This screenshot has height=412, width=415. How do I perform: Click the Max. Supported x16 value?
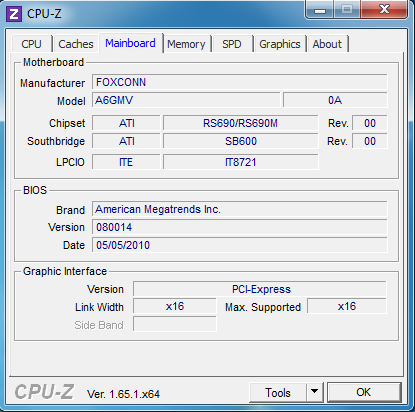point(347,306)
